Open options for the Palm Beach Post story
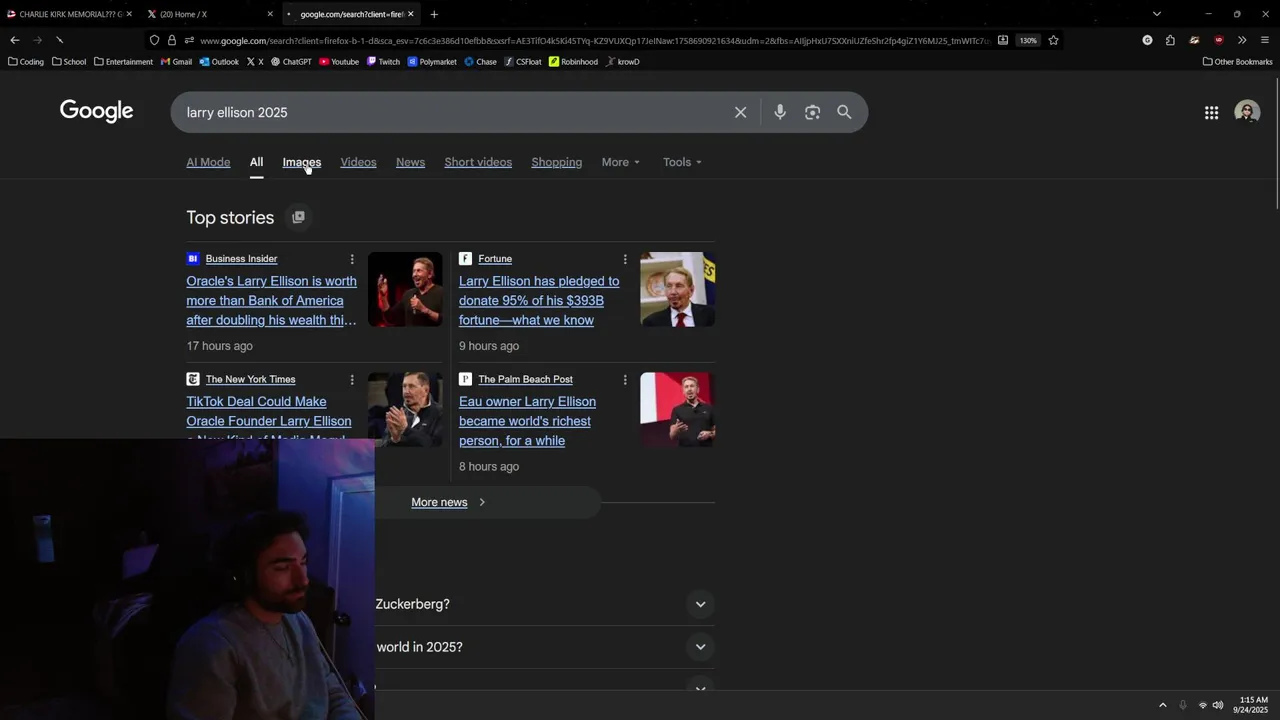The height and width of the screenshot is (720, 1280). click(x=625, y=380)
